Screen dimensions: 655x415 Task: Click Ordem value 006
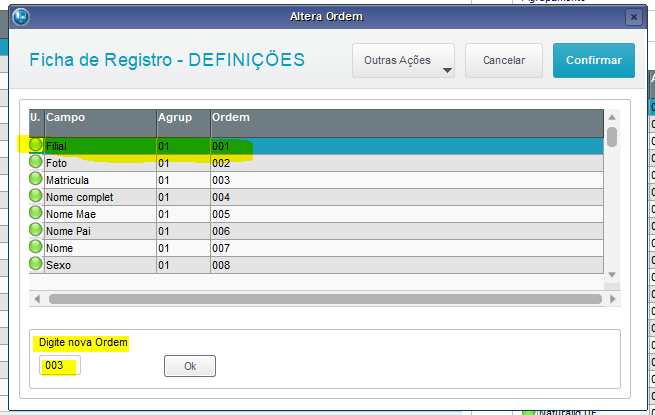pyautogui.click(x=221, y=231)
